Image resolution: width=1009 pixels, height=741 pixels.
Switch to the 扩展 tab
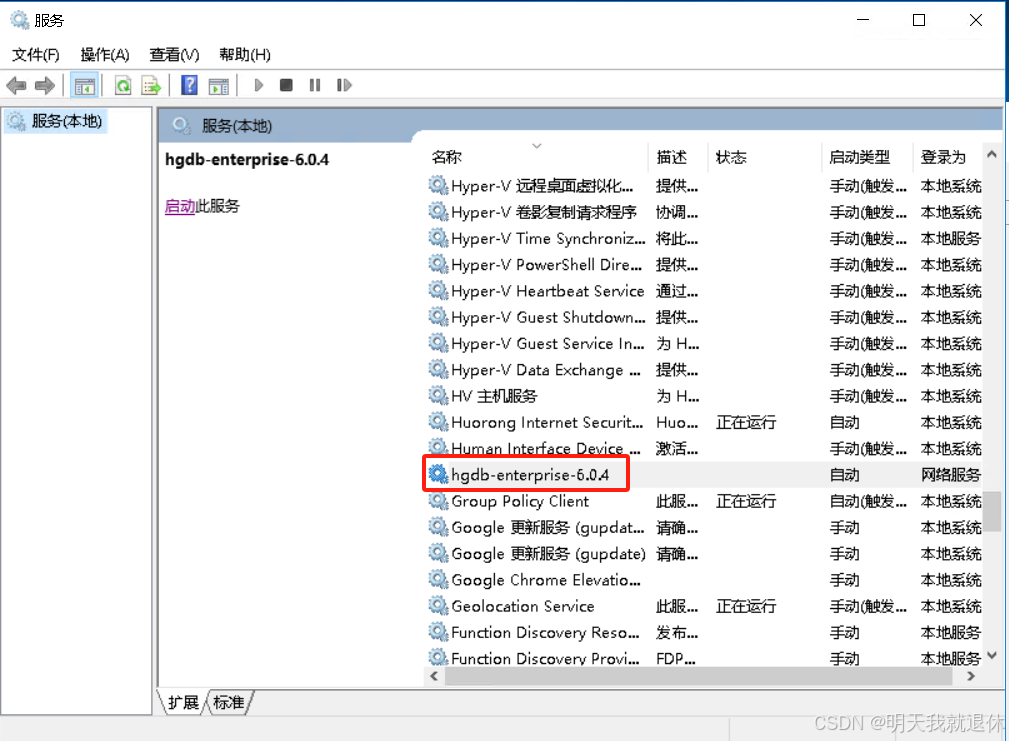pyautogui.click(x=183, y=702)
